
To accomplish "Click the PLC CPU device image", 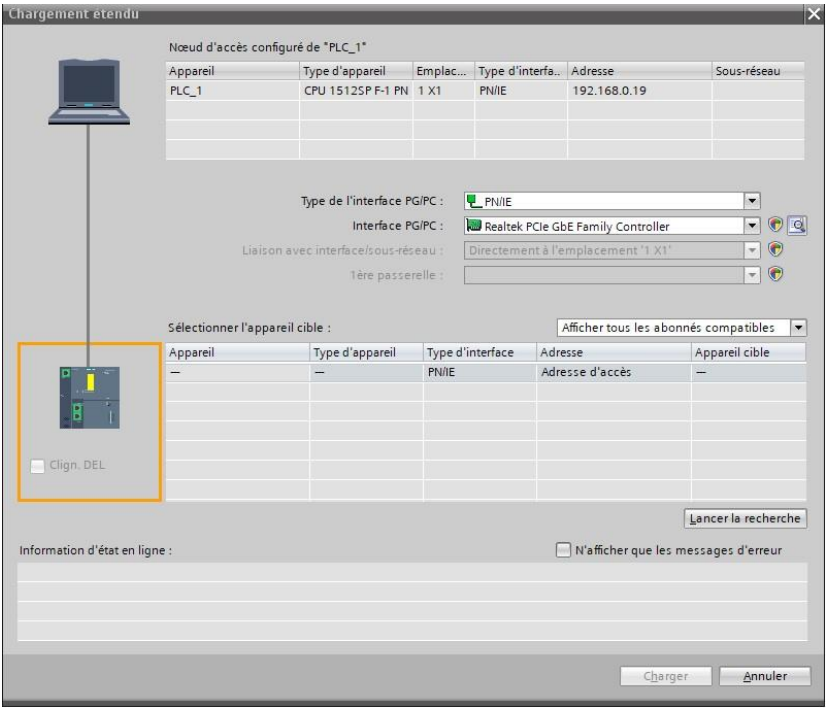I will 89,397.
